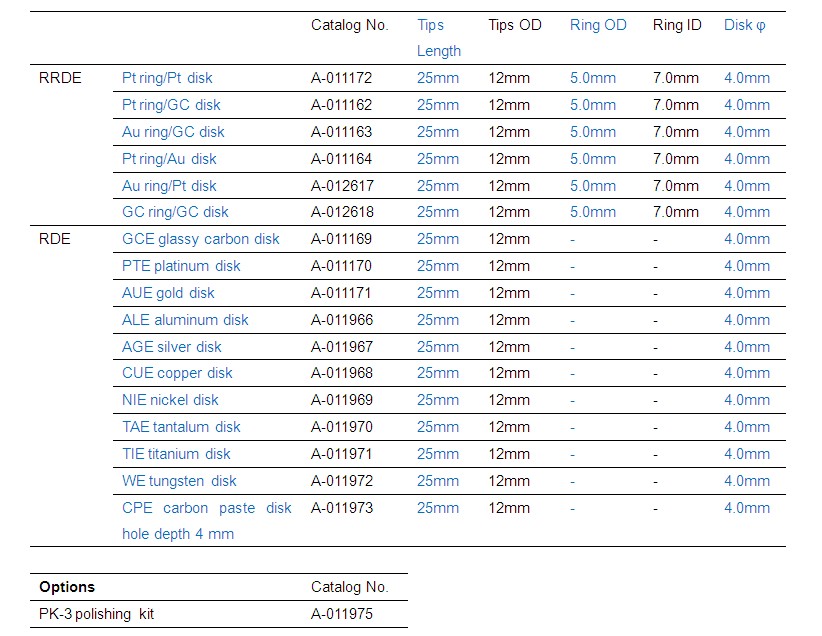The image size is (822, 636).
Task: Click the CPE carbon paste disk link
Action: pos(206,508)
